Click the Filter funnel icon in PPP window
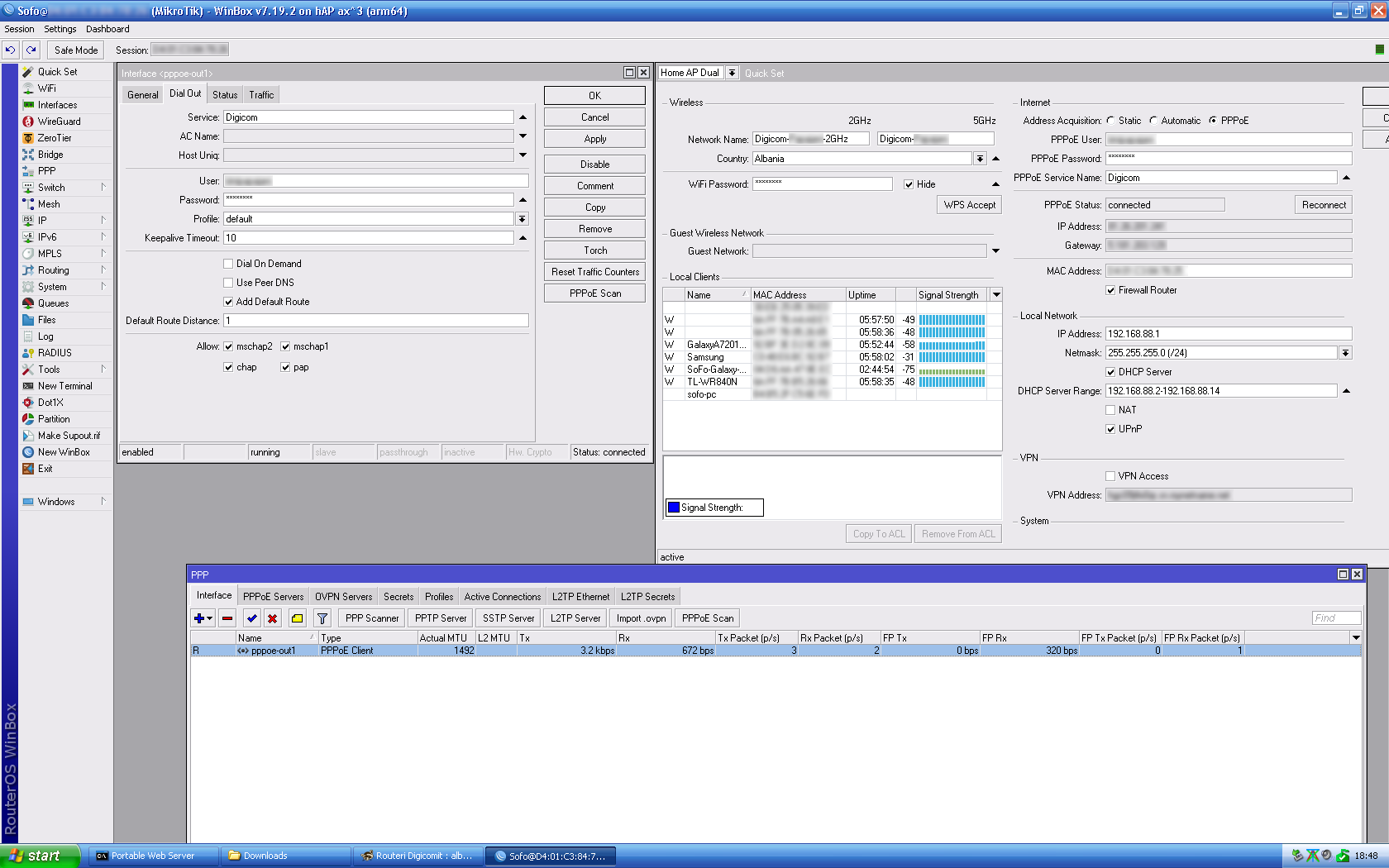The image size is (1389, 868). coord(322,618)
